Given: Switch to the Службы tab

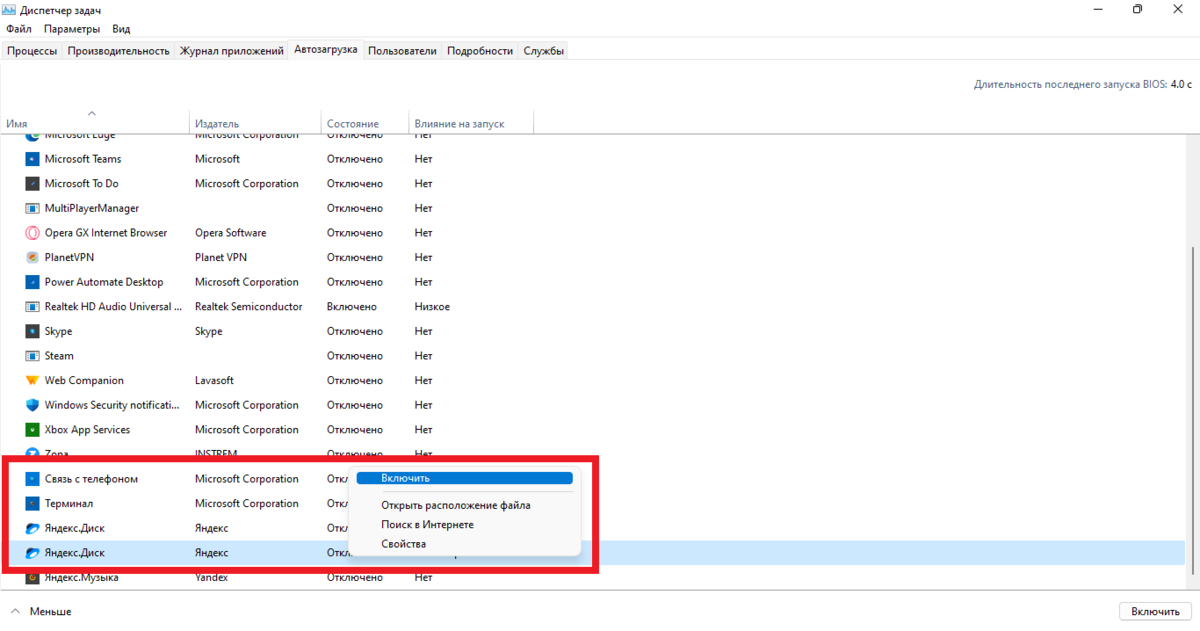Looking at the screenshot, I should (543, 49).
